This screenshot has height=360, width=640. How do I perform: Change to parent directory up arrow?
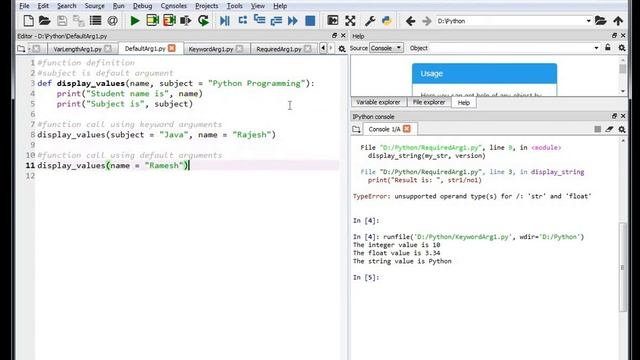618,21
